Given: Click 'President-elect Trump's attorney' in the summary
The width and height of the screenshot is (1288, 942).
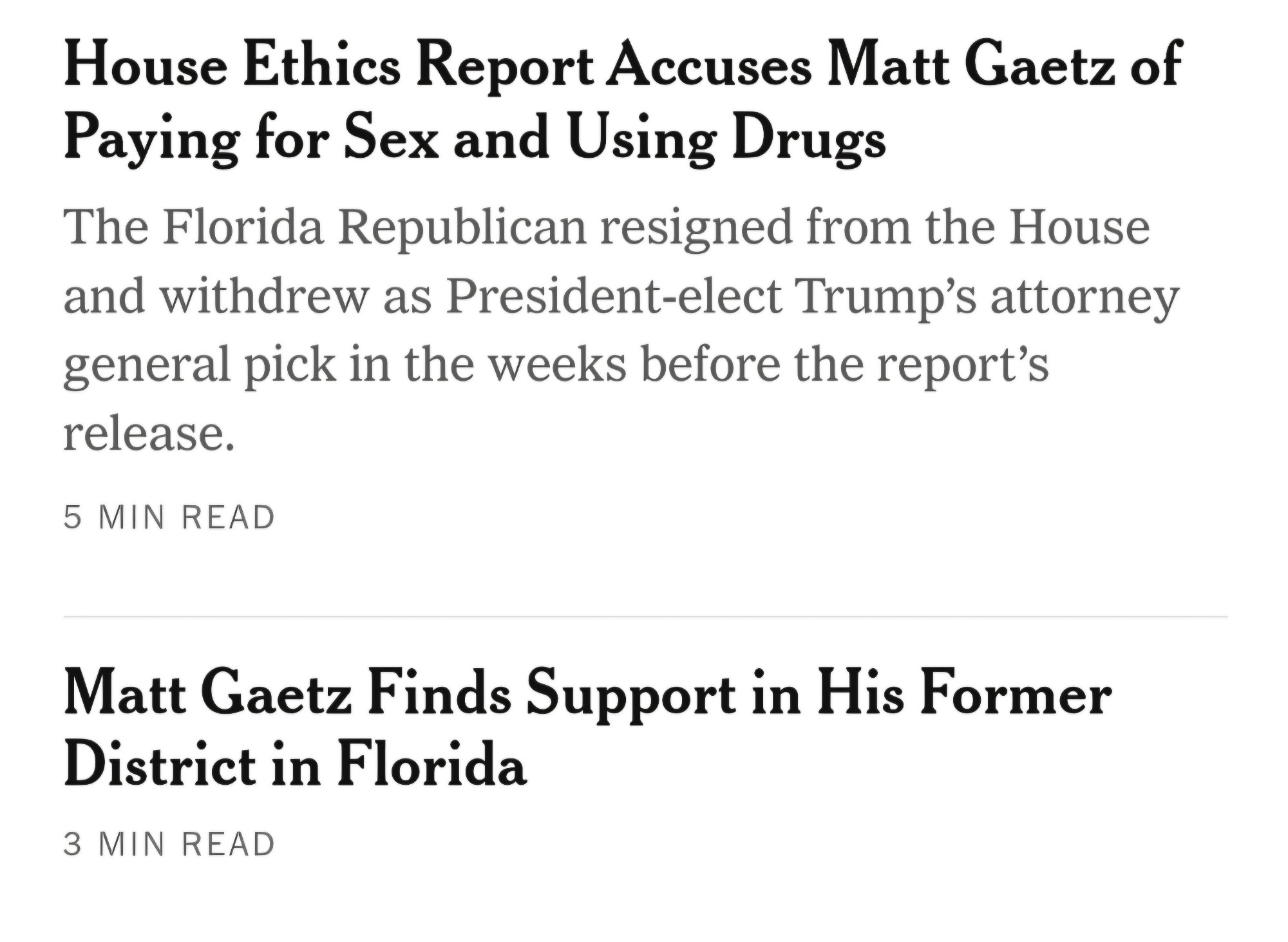Looking at the screenshot, I should (813, 296).
